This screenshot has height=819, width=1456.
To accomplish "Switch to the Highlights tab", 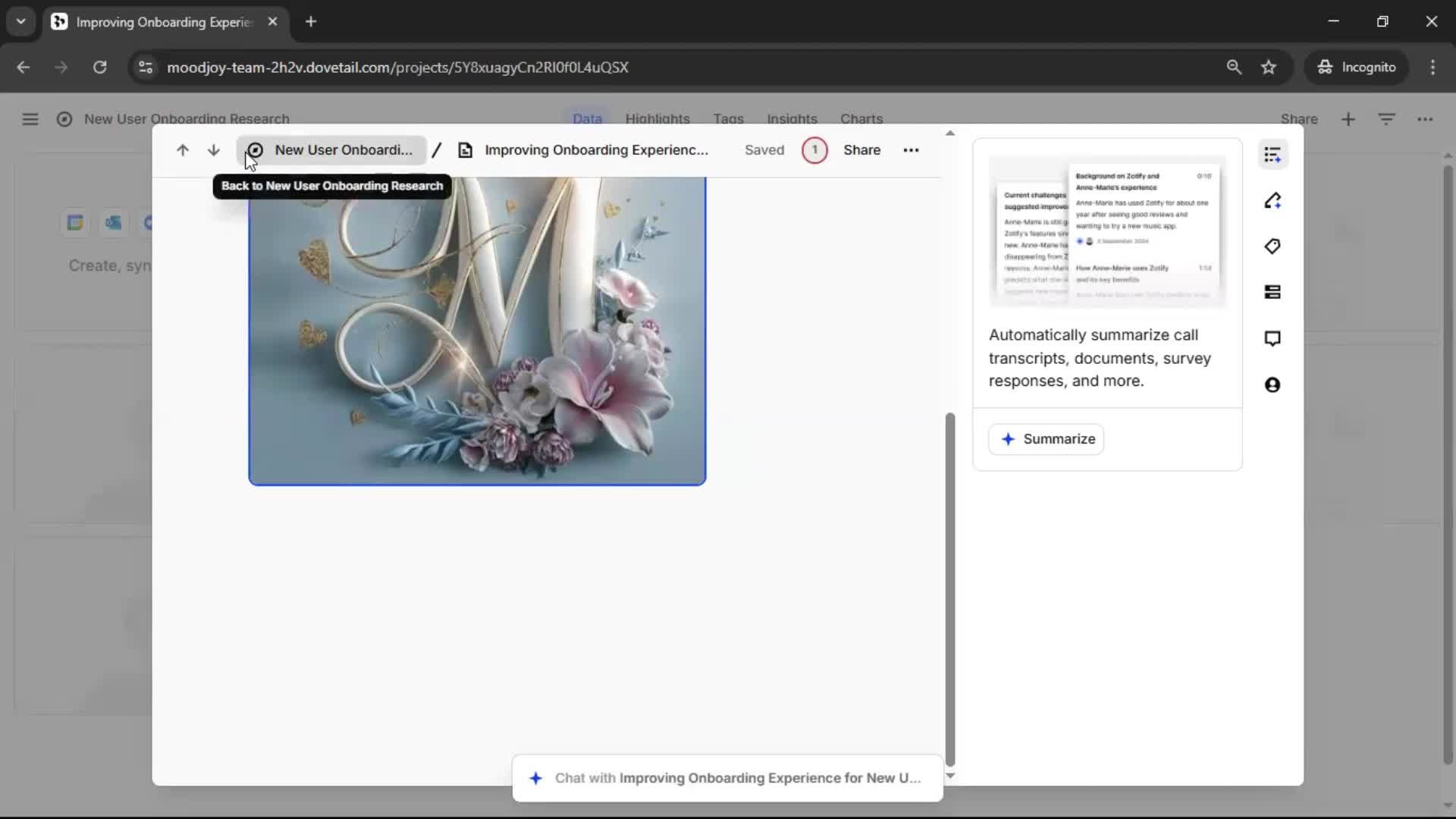I will point(657,119).
